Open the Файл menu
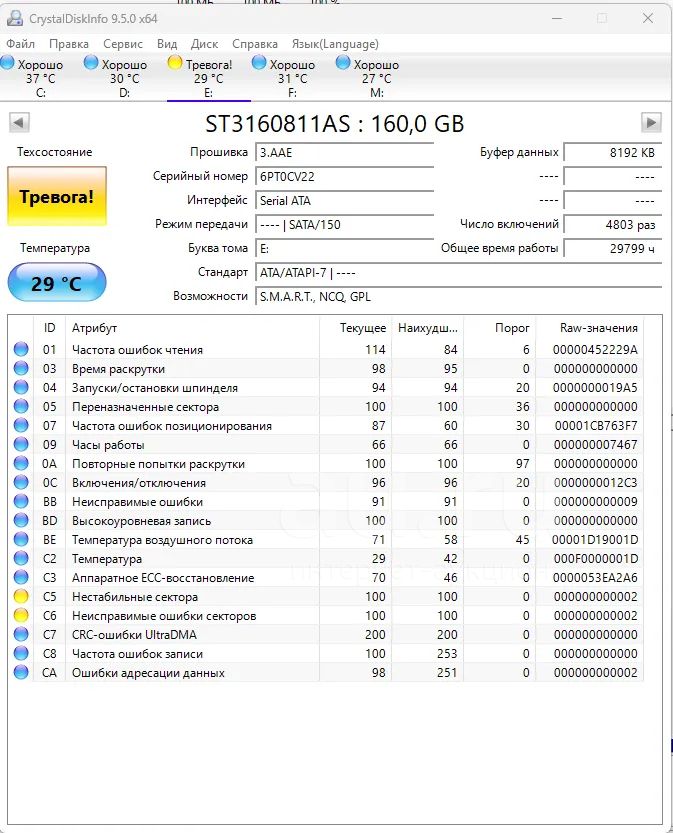Screen dimensions: 673x833 [21, 44]
